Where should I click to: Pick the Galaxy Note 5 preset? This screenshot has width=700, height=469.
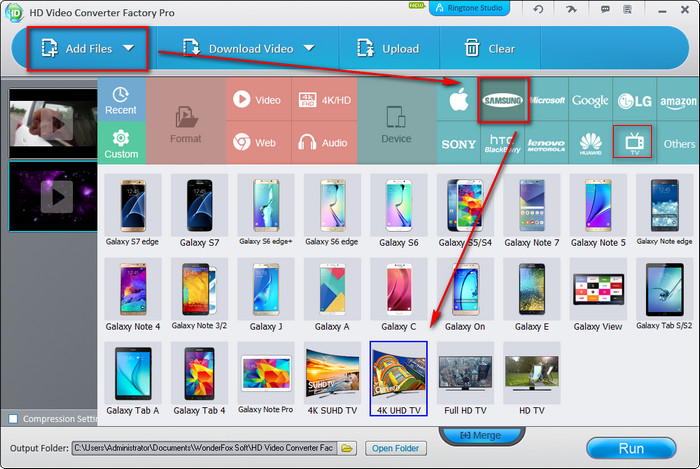pyautogui.click(x=598, y=211)
